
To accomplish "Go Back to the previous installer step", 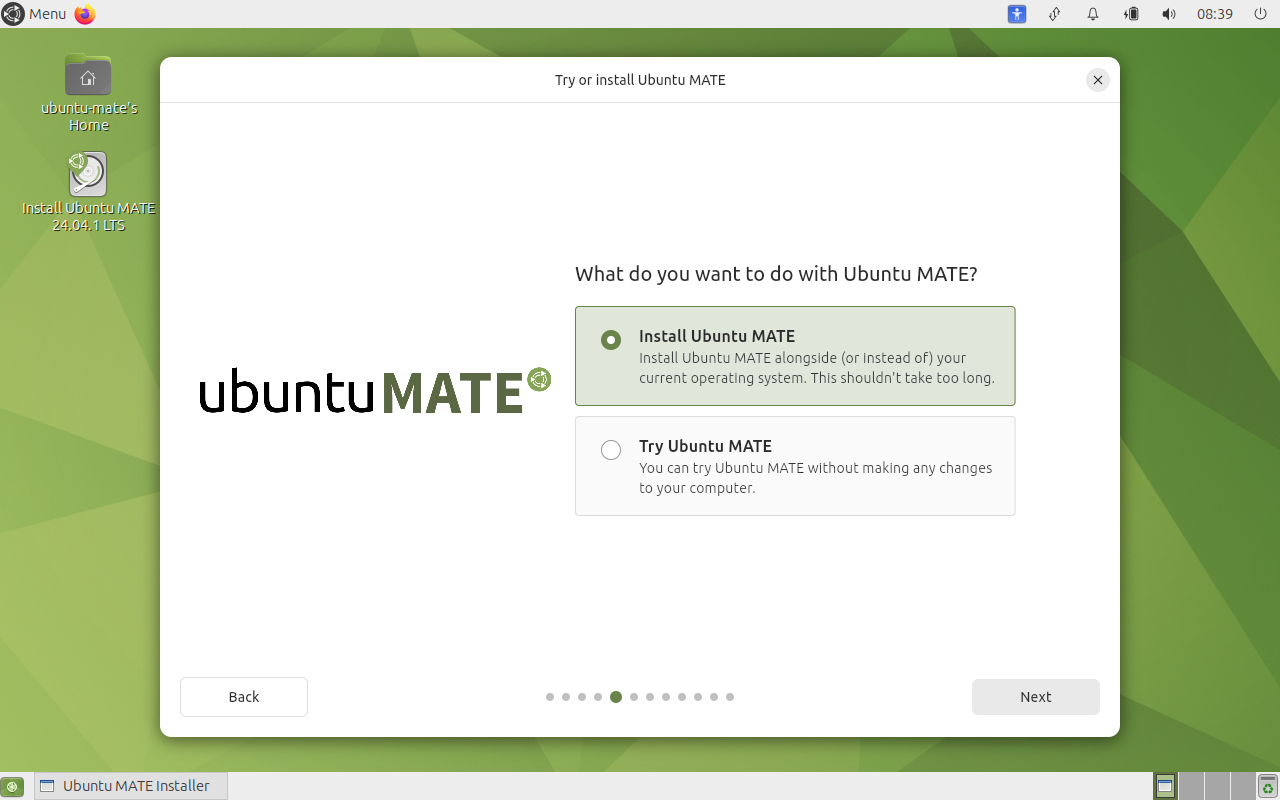I will click(x=244, y=697).
